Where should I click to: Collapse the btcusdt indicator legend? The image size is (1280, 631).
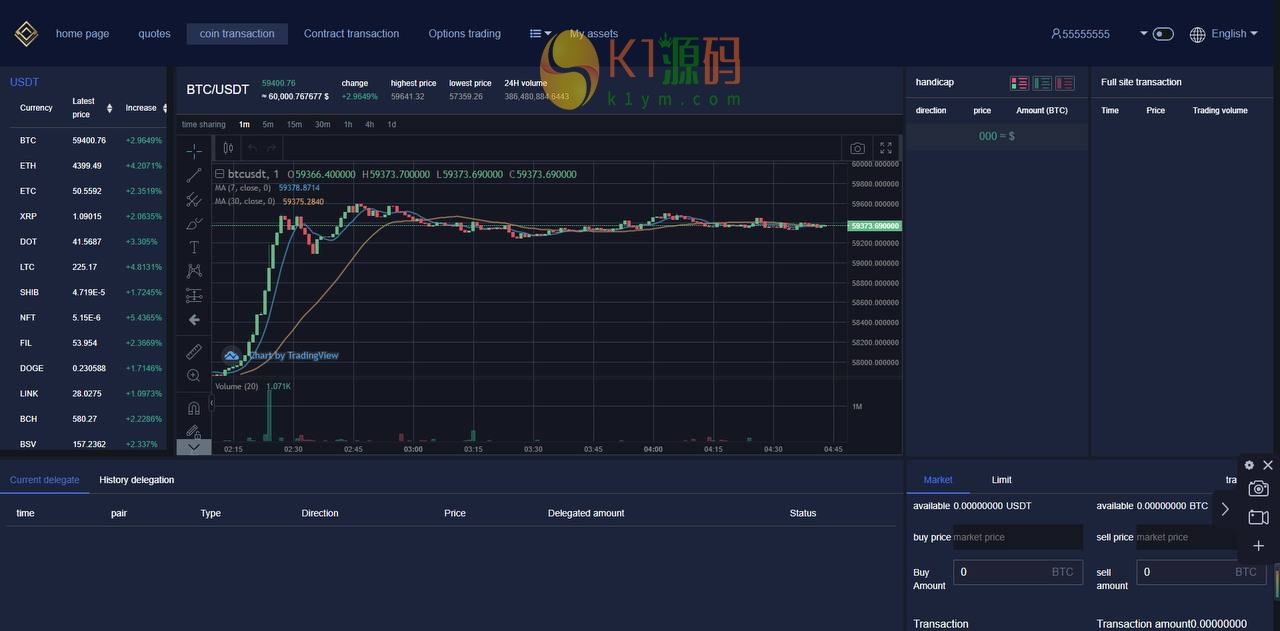tap(219, 174)
